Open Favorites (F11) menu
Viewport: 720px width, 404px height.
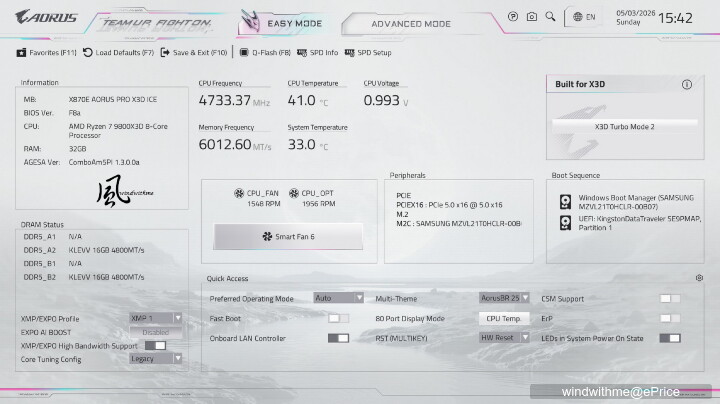click(46, 53)
